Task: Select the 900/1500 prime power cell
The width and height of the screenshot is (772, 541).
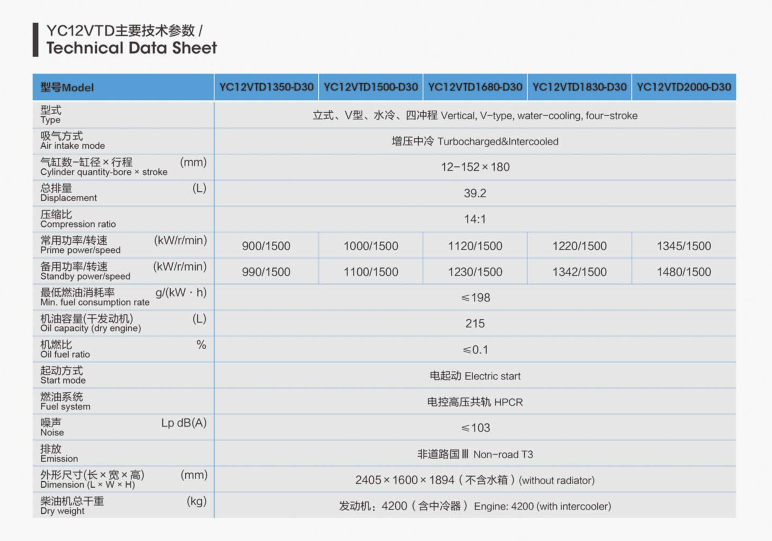Action: click(x=266, y=246)
